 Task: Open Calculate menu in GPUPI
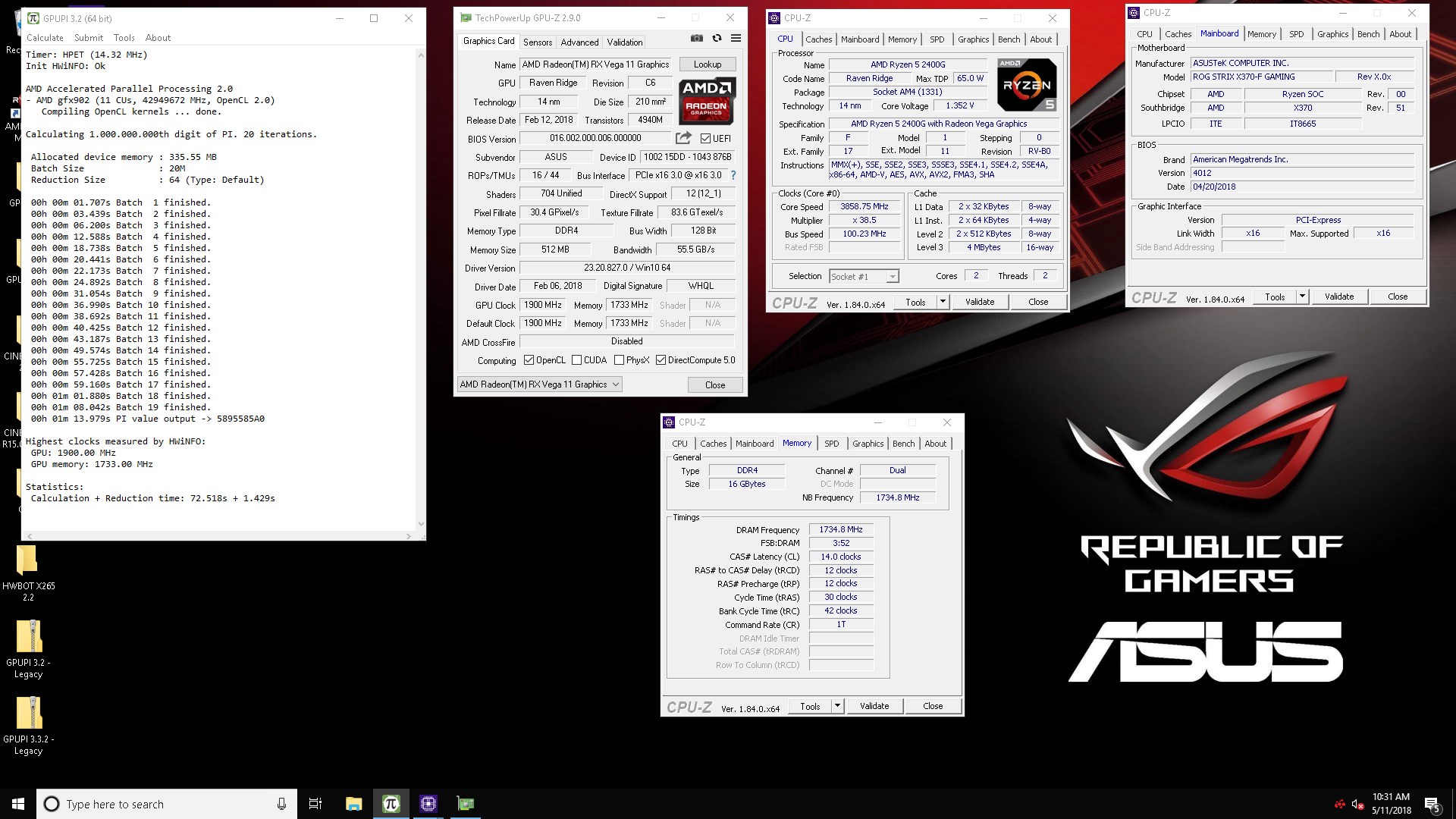point(45,38)
